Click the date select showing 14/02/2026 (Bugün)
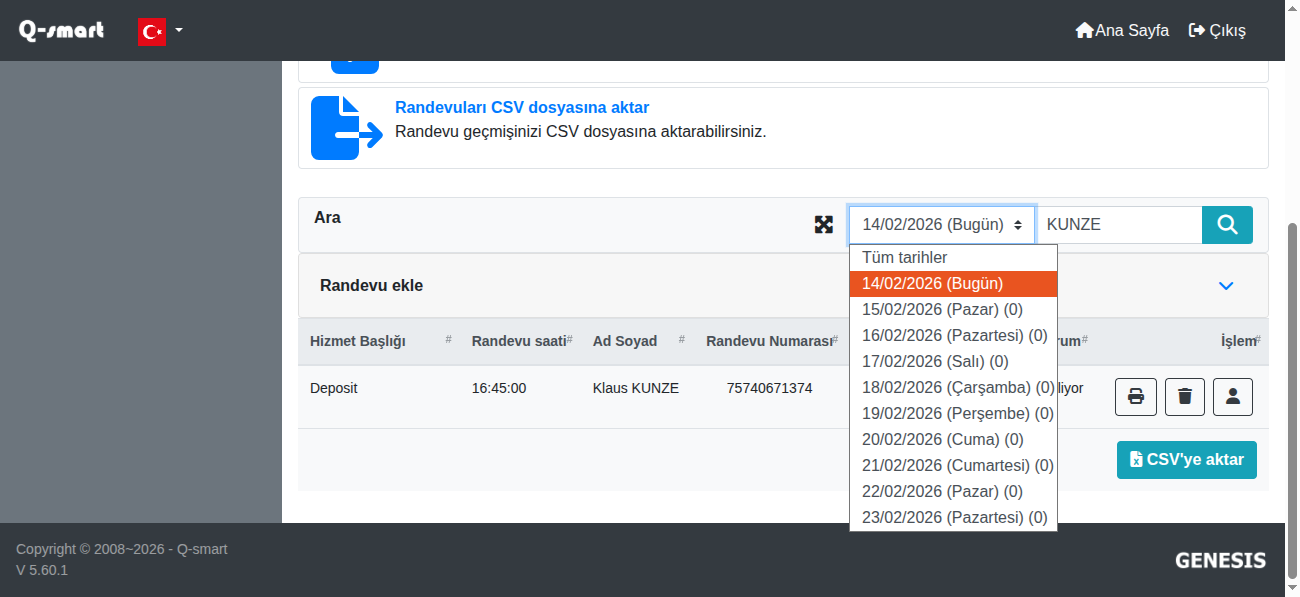This screenshot has width=1300, height=597. pyautogui.click(x=941, y=225)
